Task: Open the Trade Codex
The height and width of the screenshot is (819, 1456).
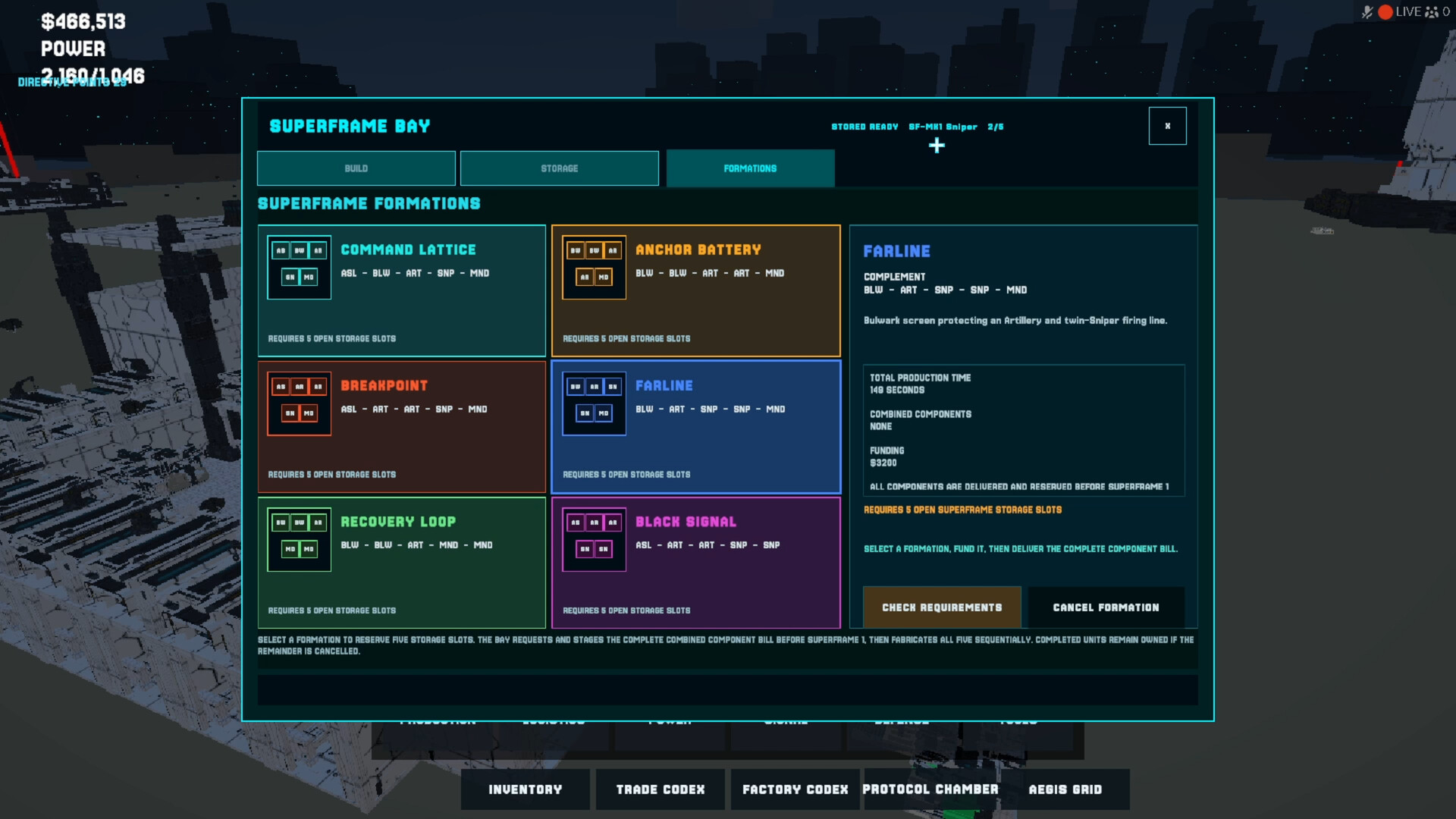Action: (661, 789)
